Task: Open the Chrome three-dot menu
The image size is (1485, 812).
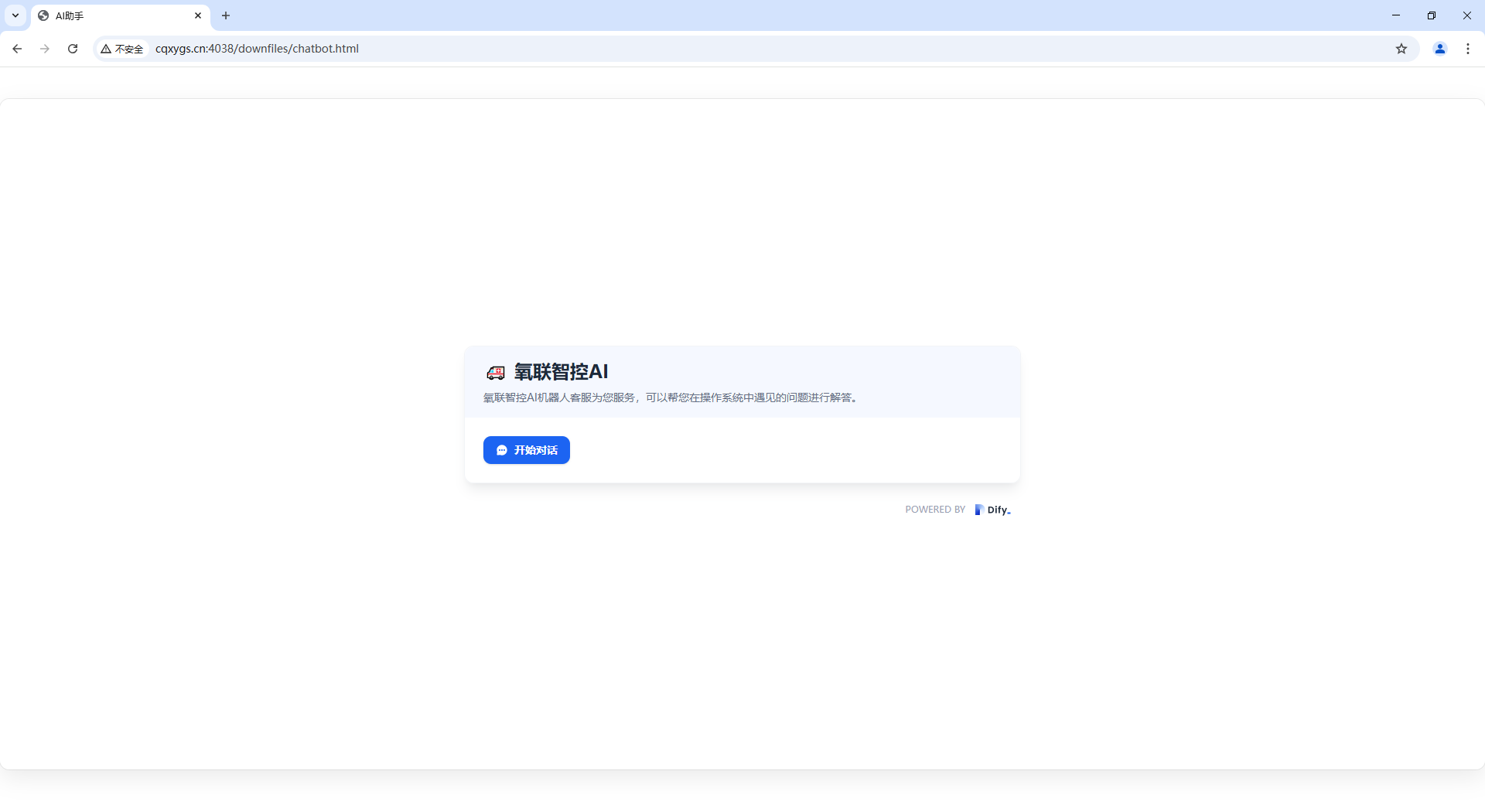Action: coord(1468,49)
